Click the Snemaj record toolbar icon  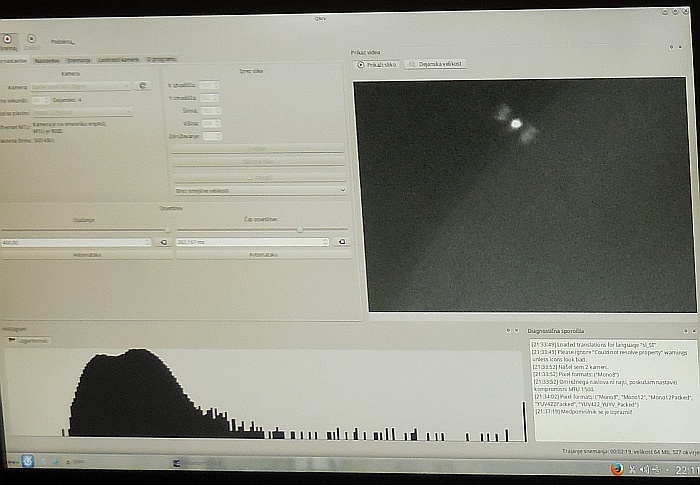[9, 39]
